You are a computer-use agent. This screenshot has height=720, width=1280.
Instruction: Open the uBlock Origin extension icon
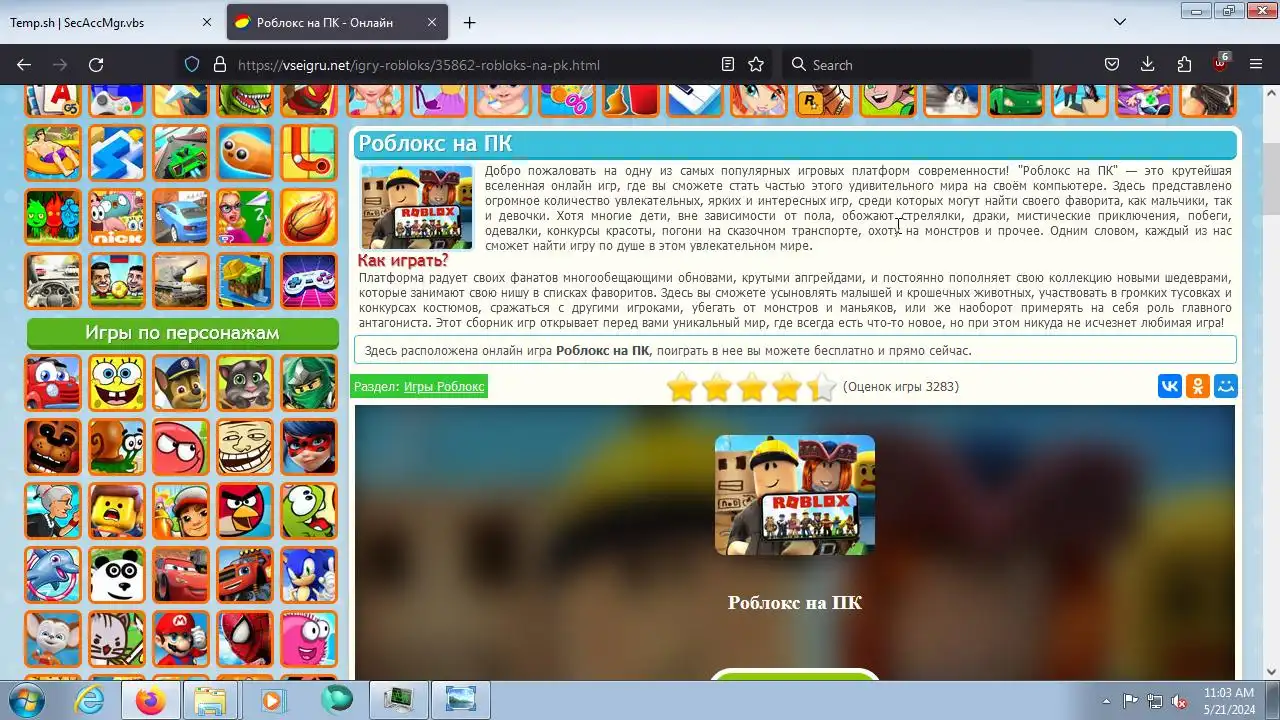(1220, 64)
